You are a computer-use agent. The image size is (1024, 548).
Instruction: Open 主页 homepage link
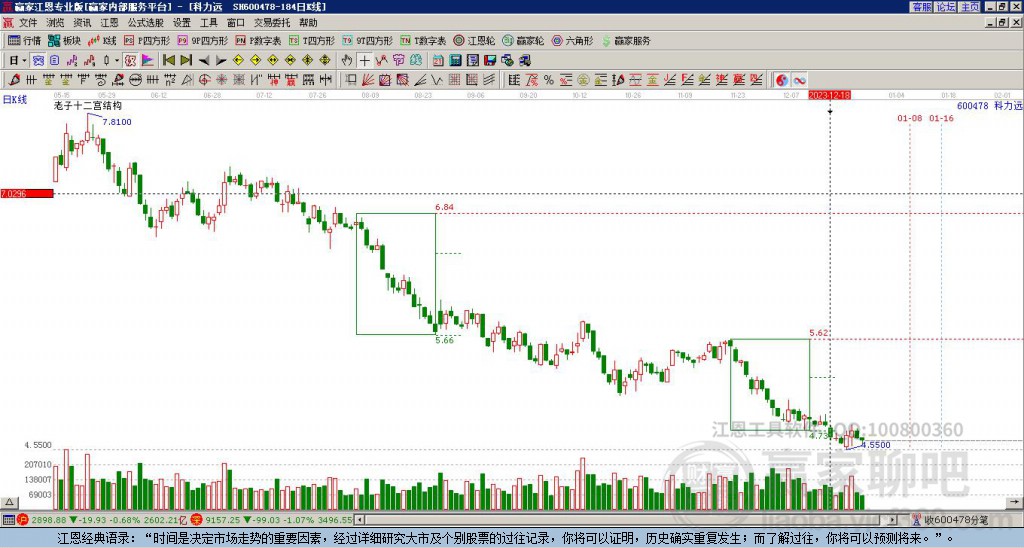click(x=970, y=7)
